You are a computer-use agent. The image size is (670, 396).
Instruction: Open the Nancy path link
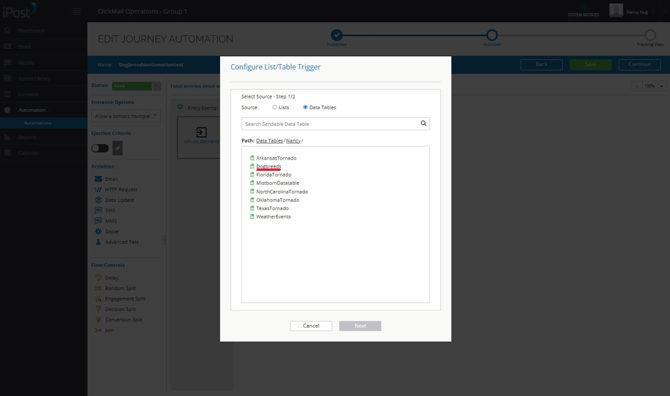(293, 141)
